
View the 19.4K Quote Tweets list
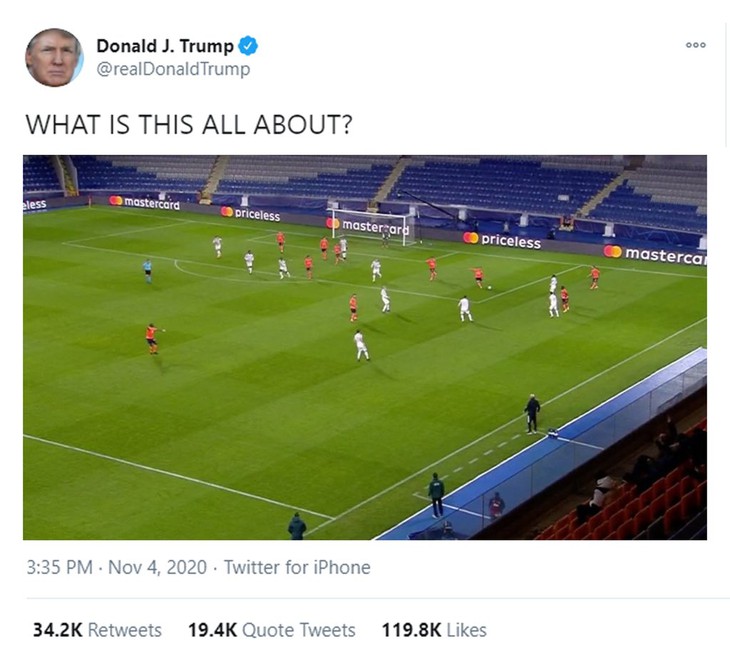[x=271, y=630]
